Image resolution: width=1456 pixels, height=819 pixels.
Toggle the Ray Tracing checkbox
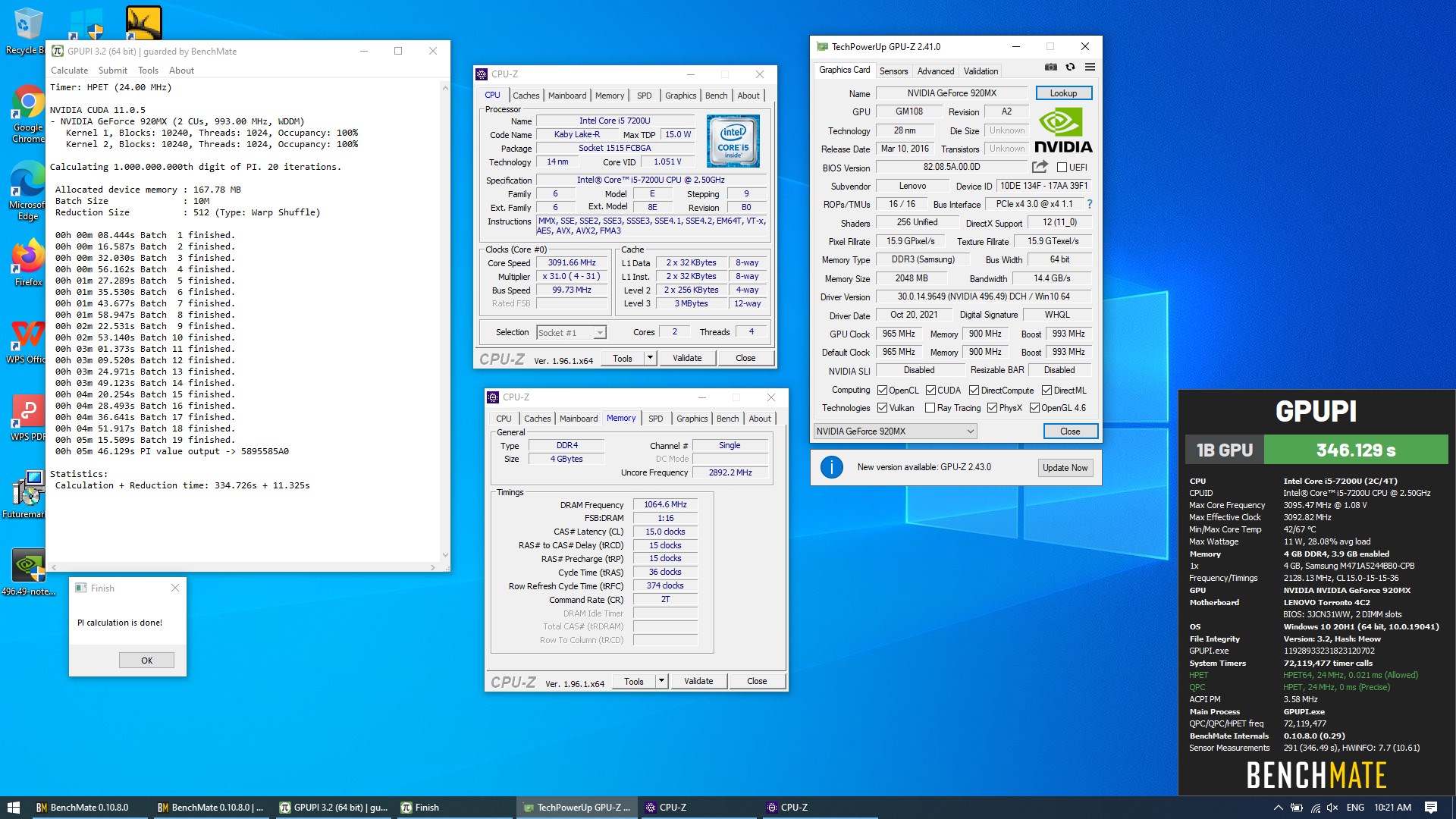(930, 408)
